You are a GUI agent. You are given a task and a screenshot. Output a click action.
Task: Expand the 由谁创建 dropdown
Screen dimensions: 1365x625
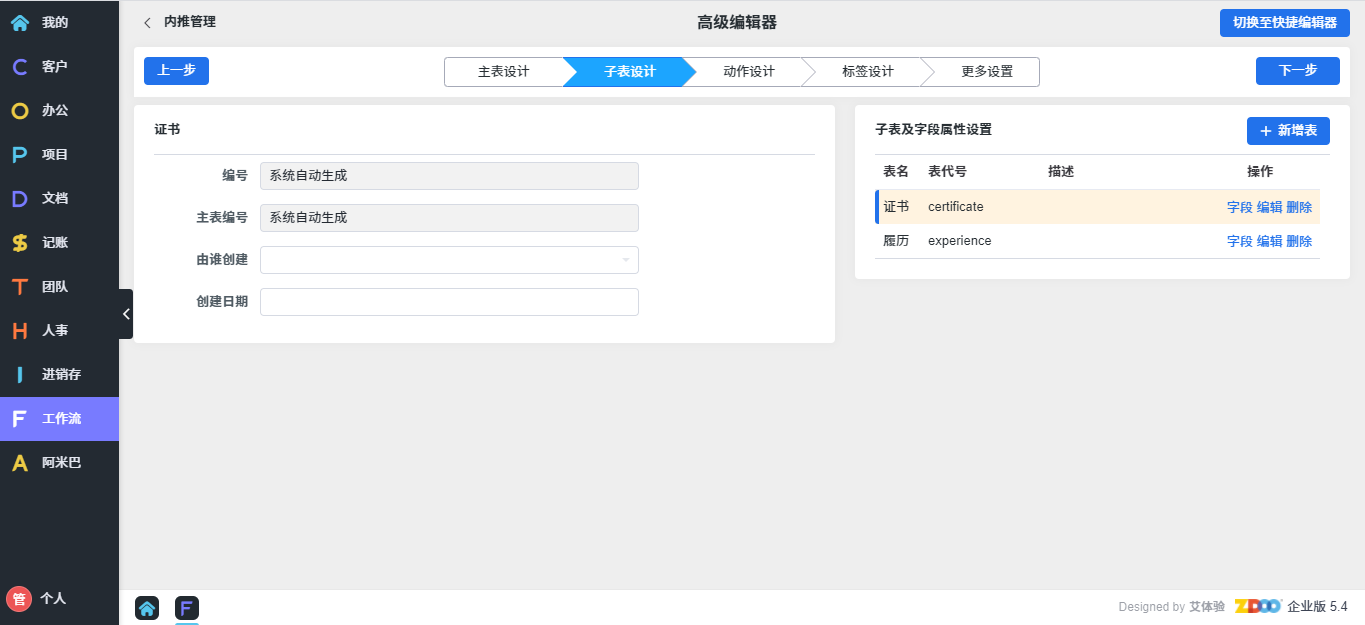(x=449, y=260)
